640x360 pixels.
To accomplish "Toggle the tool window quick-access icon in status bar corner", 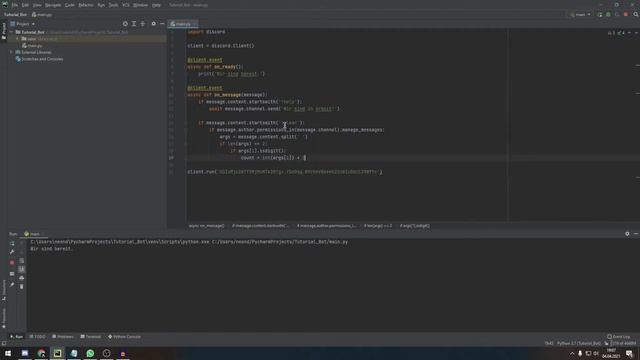I will [4, 344].
